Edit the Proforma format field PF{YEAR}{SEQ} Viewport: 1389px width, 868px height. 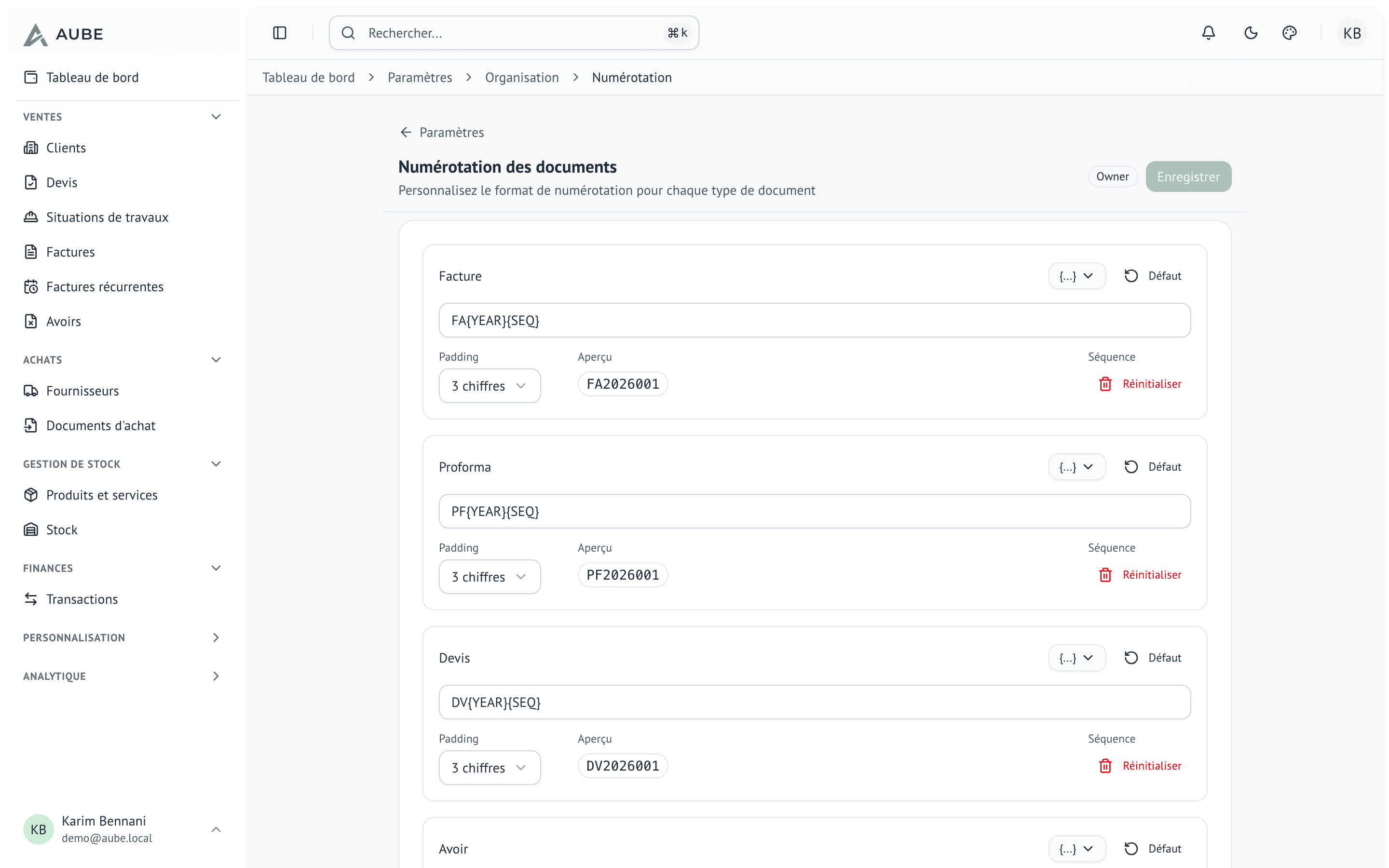(815, 512)
